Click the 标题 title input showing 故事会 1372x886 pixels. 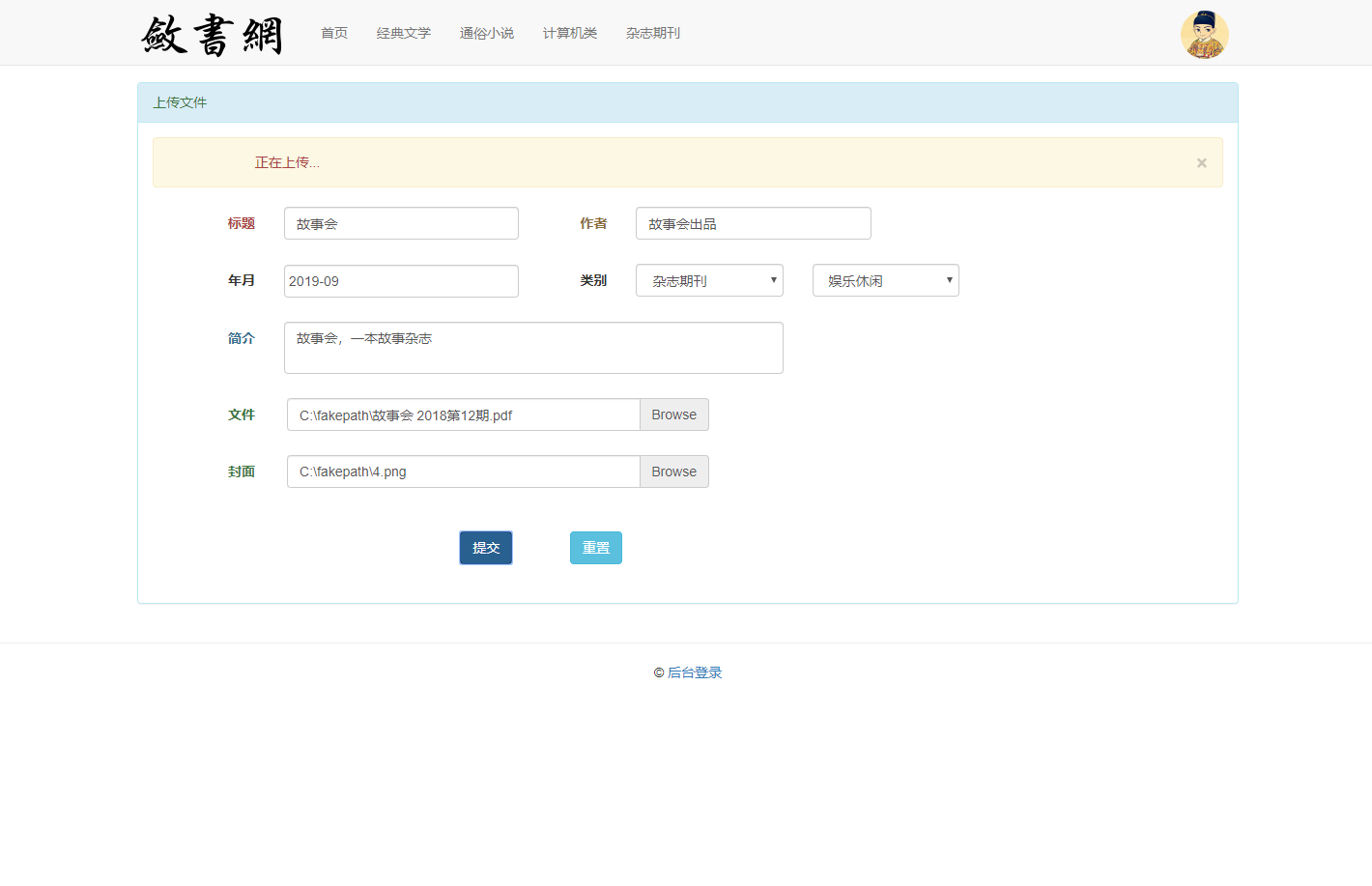point(400,222)
